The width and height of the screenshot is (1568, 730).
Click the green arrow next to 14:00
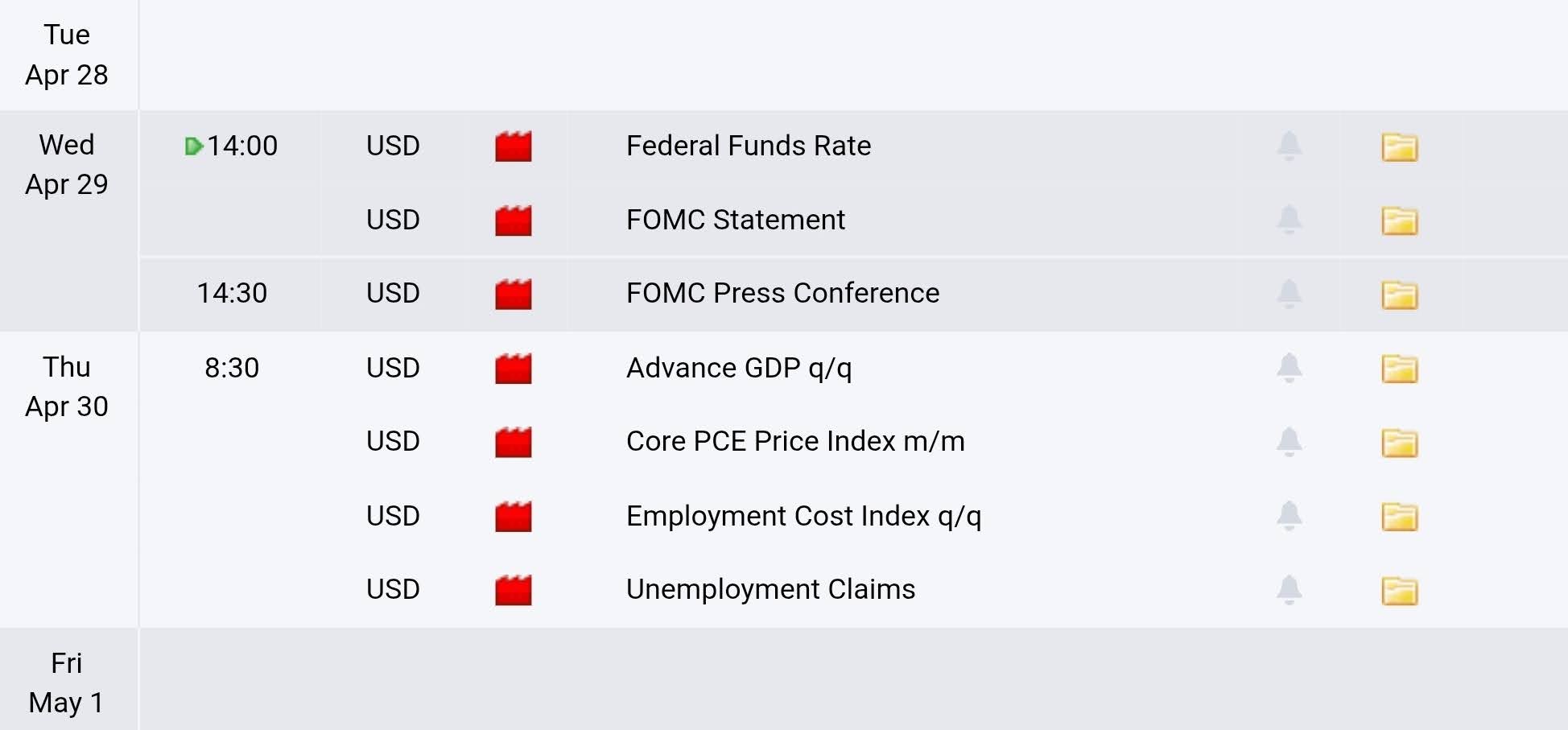[193, 146]
